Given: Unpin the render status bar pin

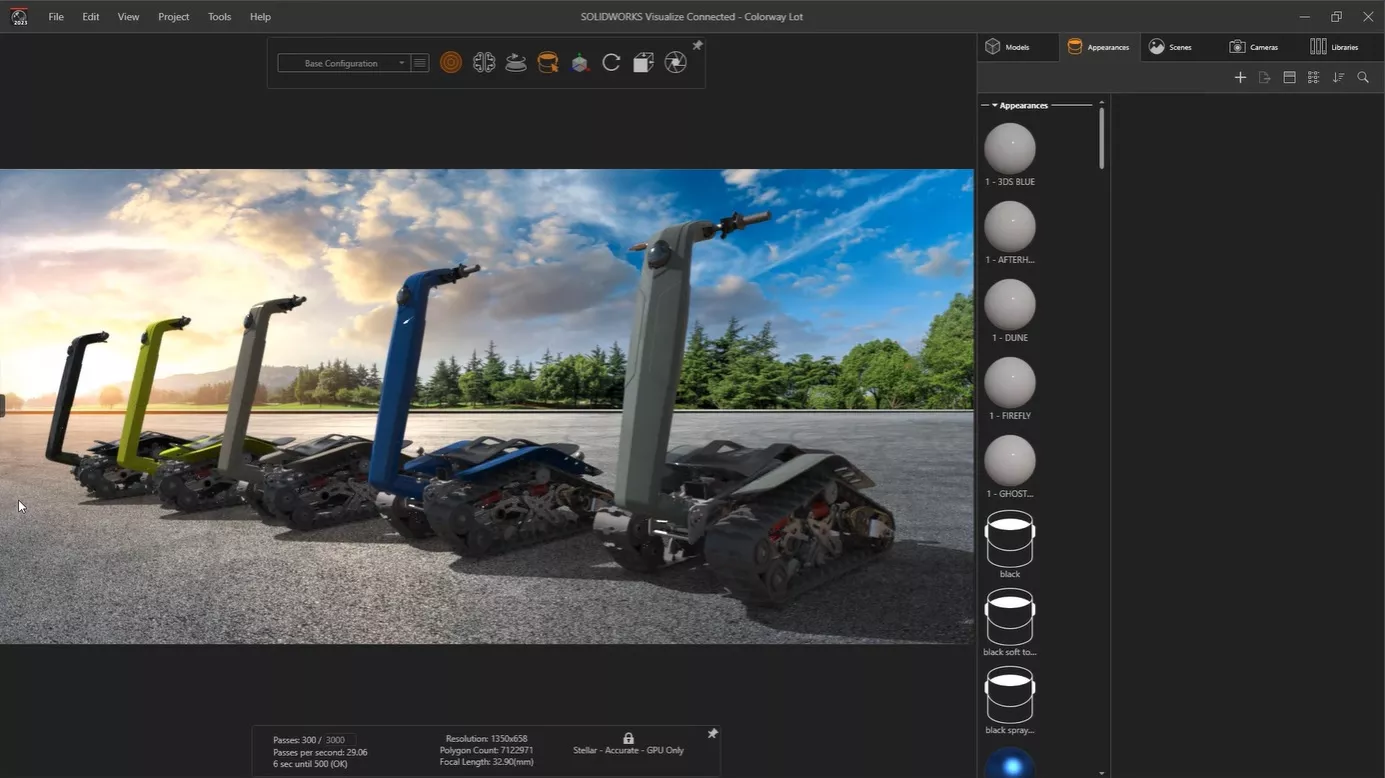Looking at the screenshot, I should click(x=712, y=734).
